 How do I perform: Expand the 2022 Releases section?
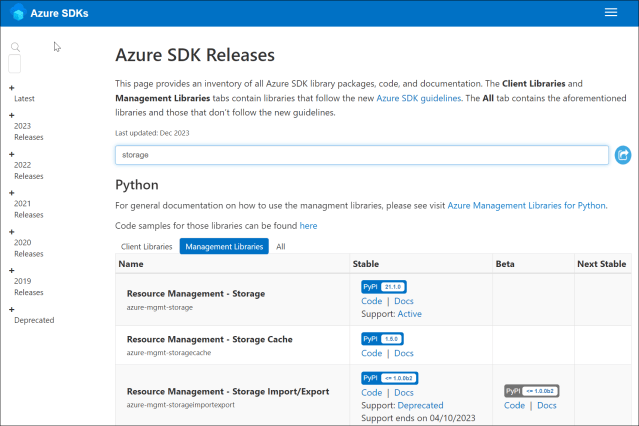(x=12, y=155)
